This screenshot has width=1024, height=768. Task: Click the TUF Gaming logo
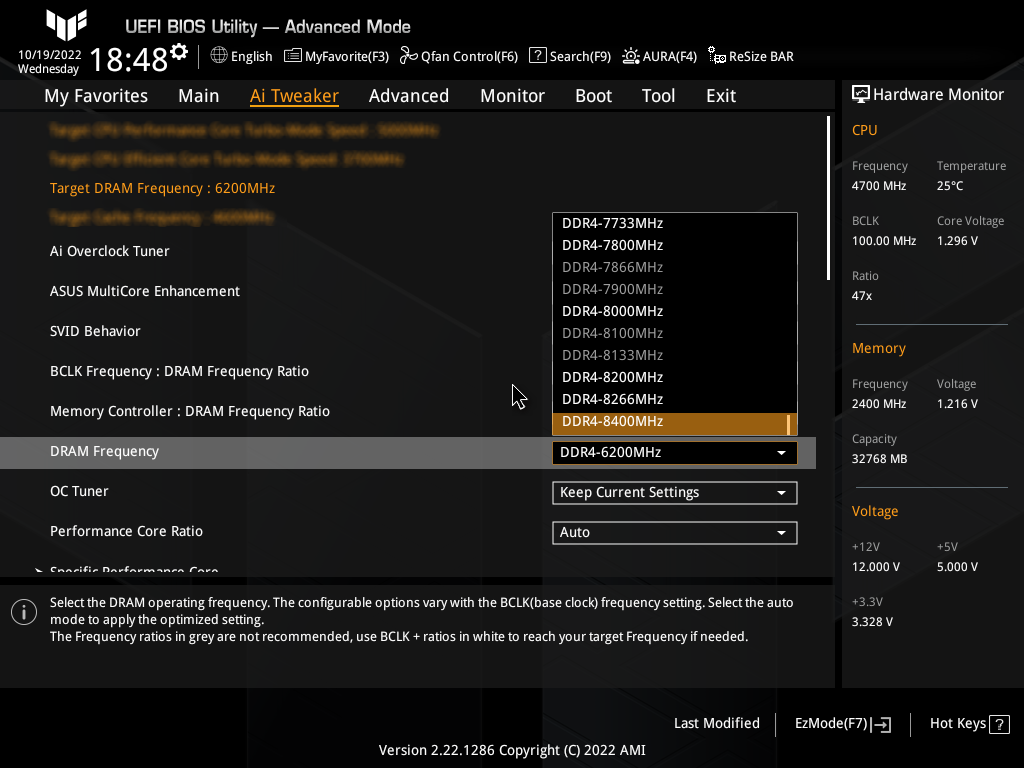(64, 25)
